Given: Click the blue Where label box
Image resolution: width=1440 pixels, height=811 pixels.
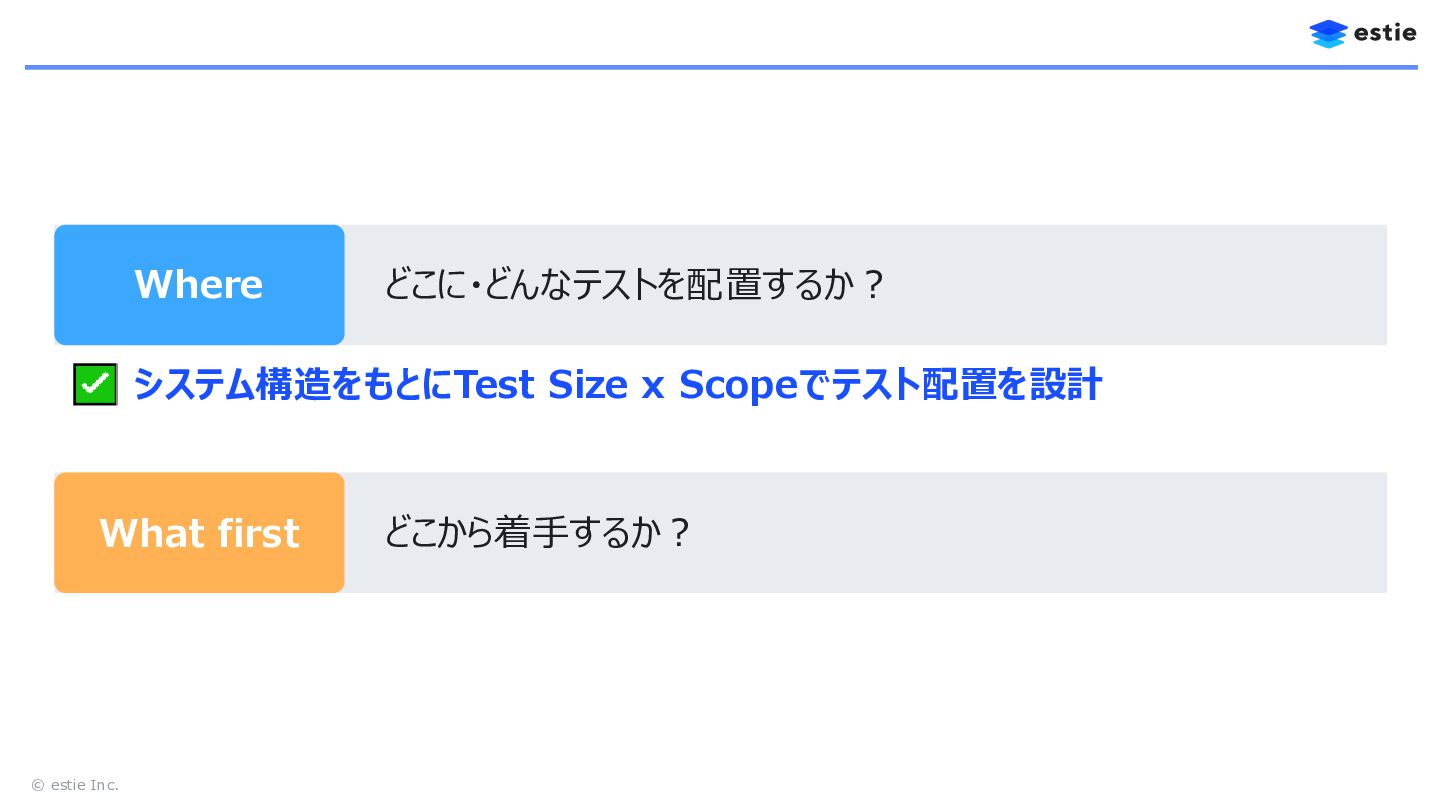Looking at the screenshot, I should 199,285.
